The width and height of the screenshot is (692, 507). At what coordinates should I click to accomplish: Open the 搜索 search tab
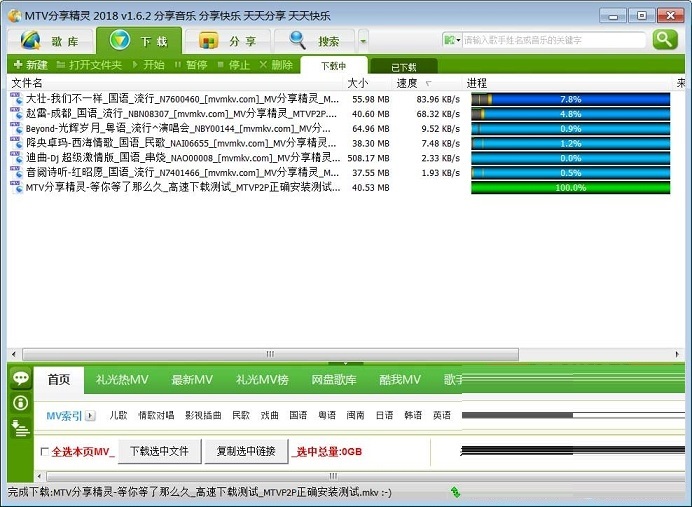[314, 41]
